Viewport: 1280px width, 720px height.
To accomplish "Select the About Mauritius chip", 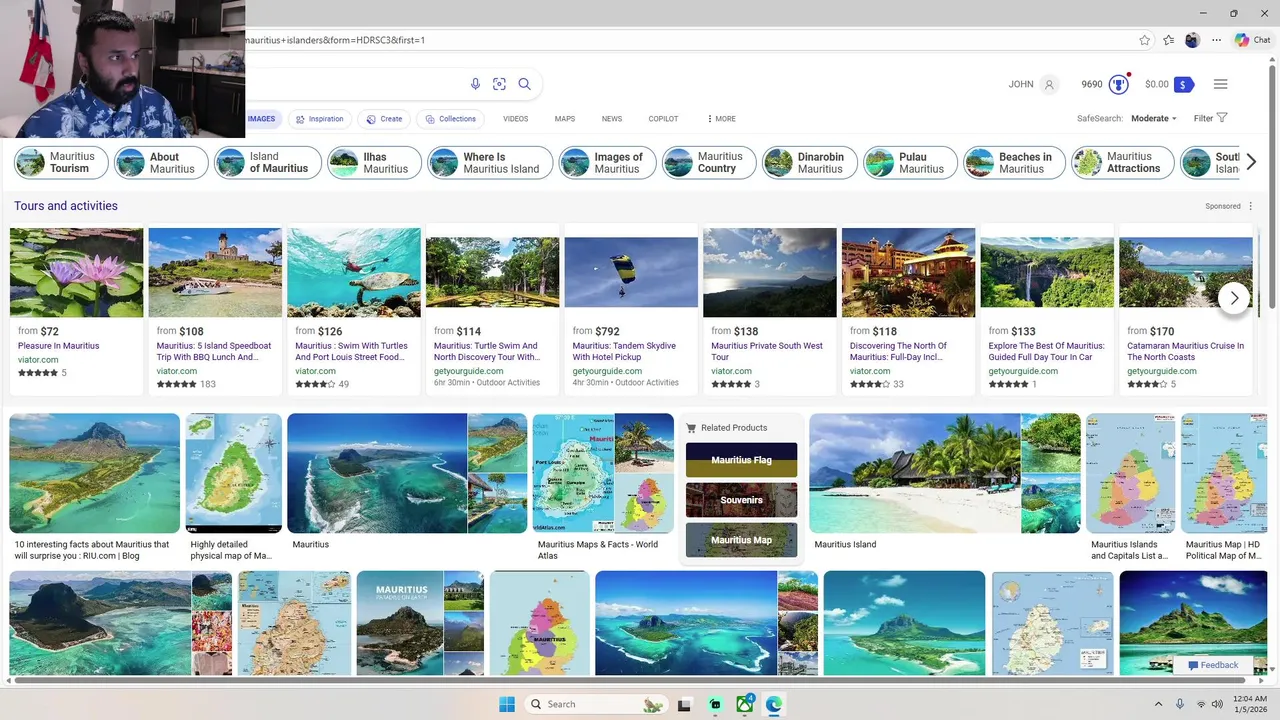I will point(161,162).
